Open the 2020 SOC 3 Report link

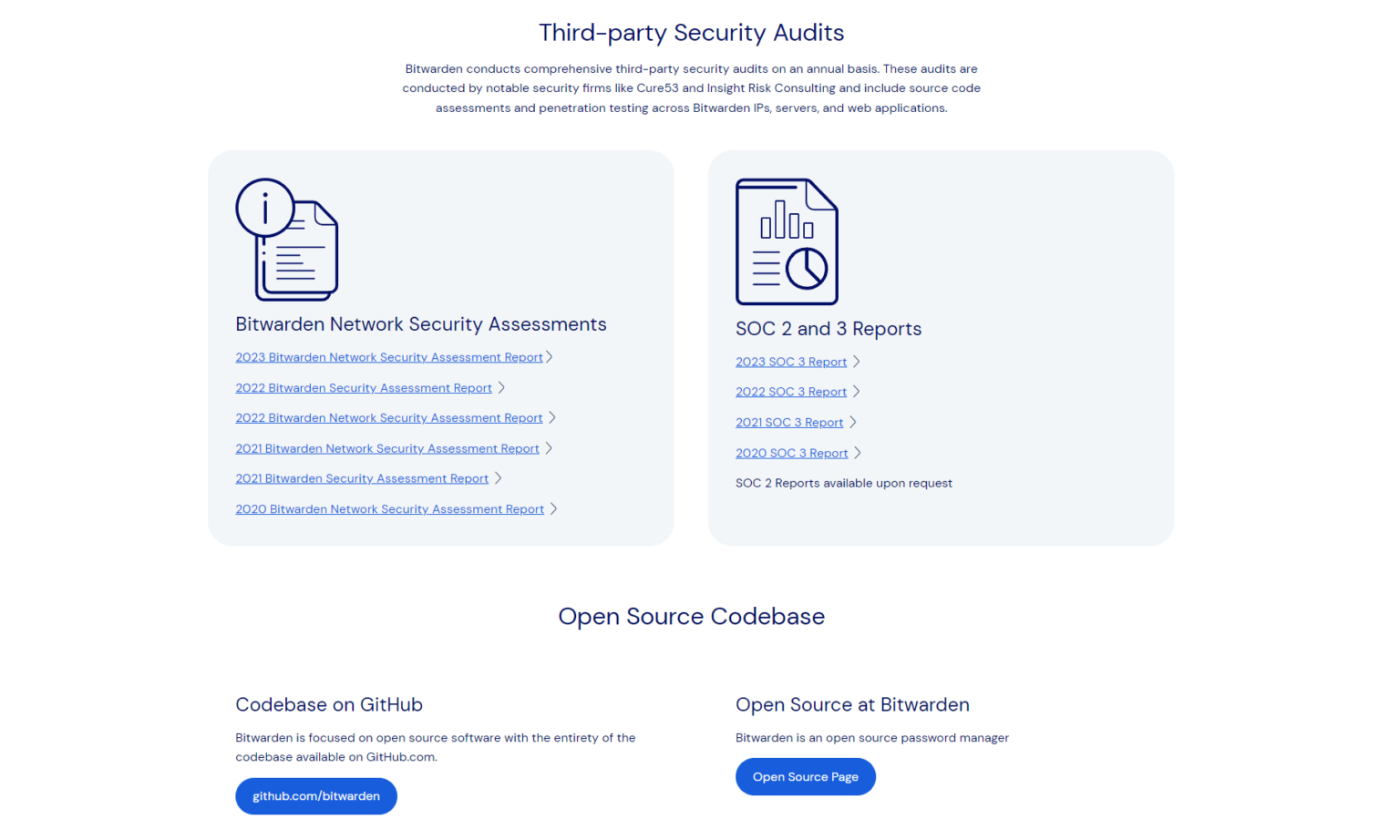(x=792, y=453)
